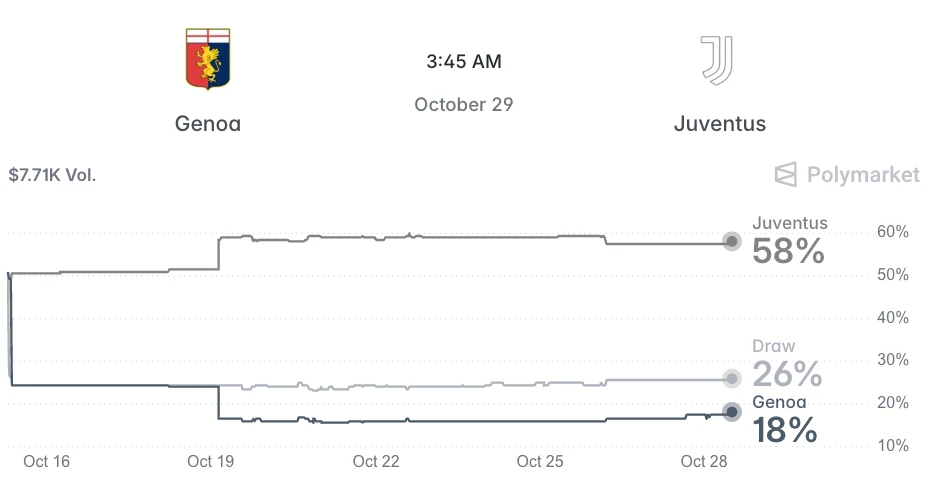932x498 pixels.
Task: Click the Genoa club crest
Action: (207, 59)
